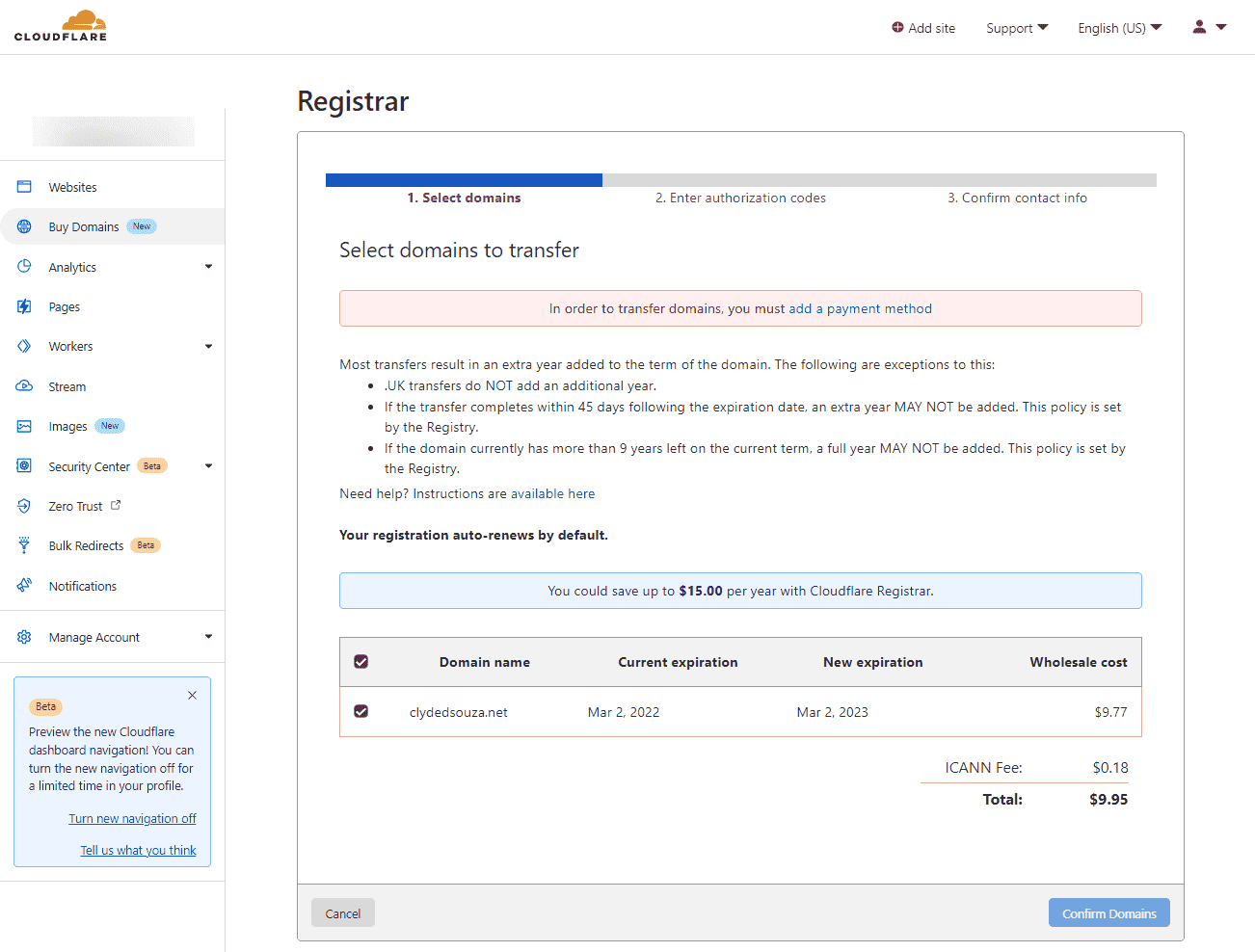Click the Domain name column header

(484, 662)
